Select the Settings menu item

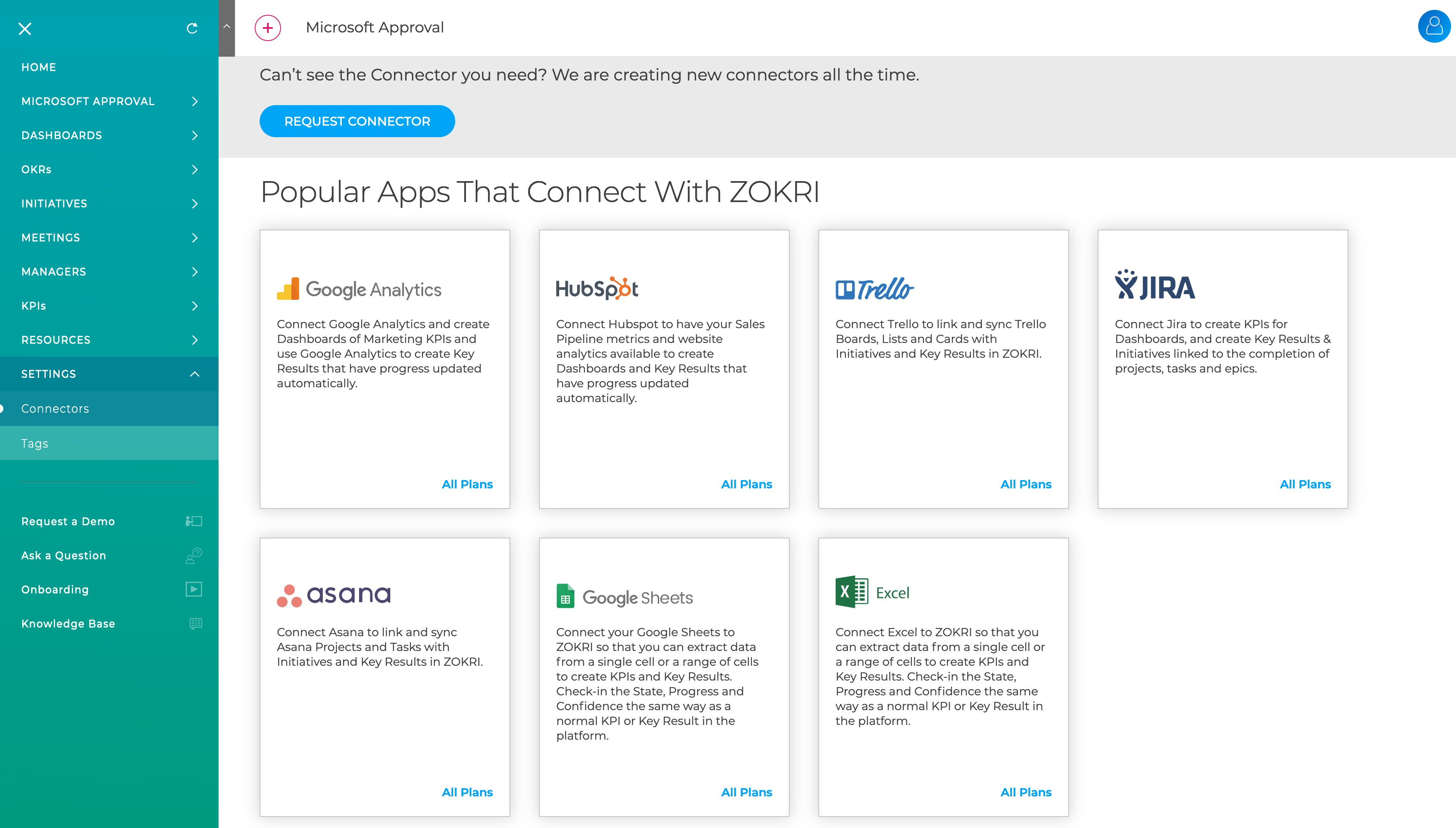109,374
